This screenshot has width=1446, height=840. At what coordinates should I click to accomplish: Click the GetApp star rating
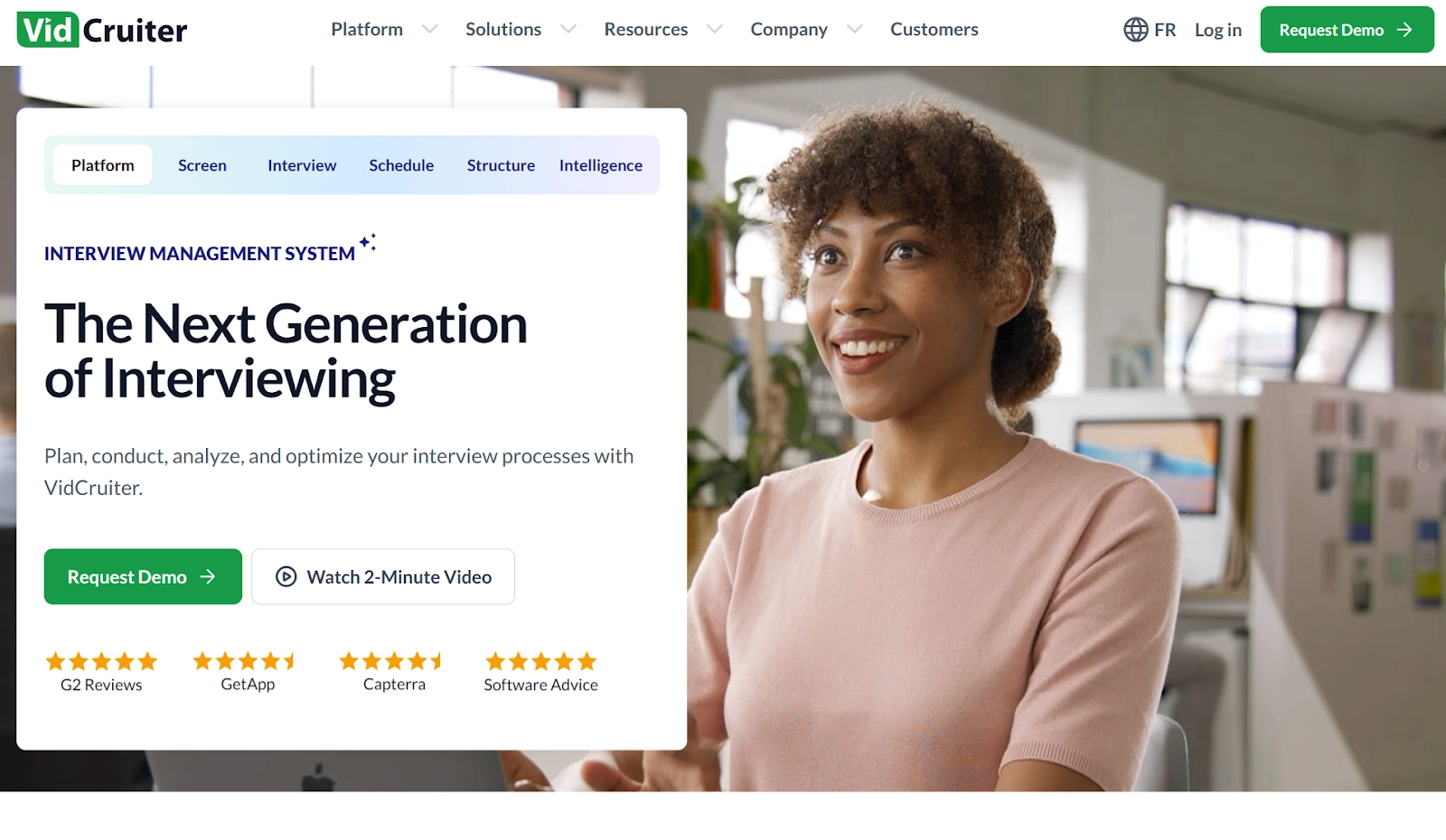(x=244, y=661)
